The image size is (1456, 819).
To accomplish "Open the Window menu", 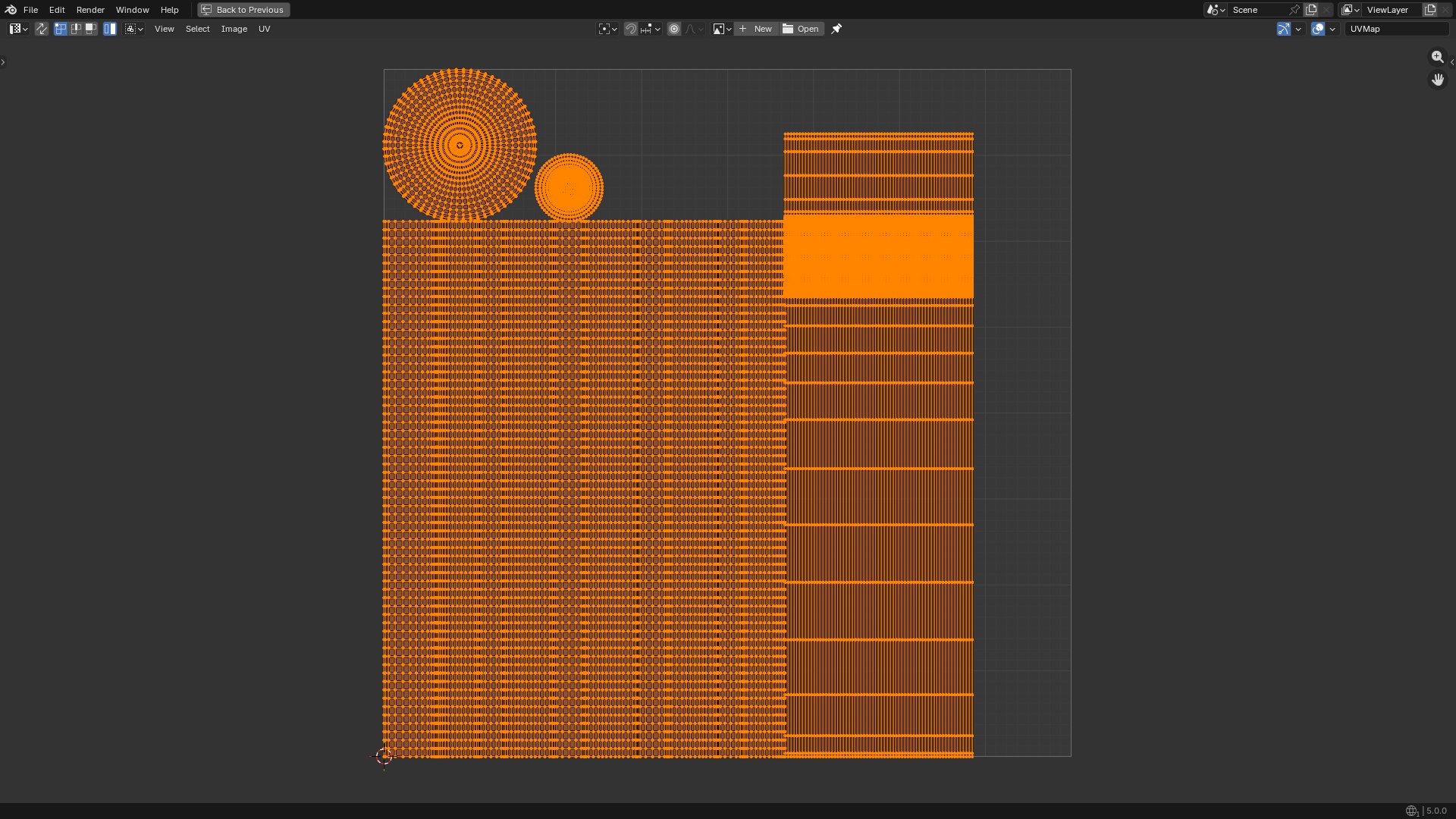I will pos(132,10).
